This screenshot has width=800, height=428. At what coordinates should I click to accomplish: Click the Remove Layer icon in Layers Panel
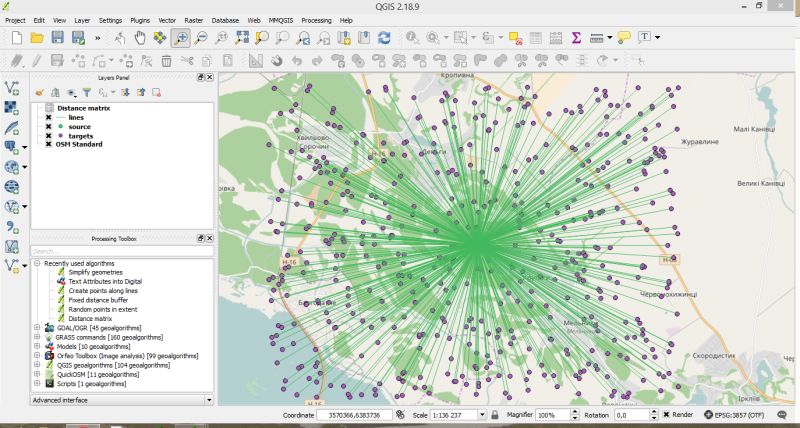[156, 92]
